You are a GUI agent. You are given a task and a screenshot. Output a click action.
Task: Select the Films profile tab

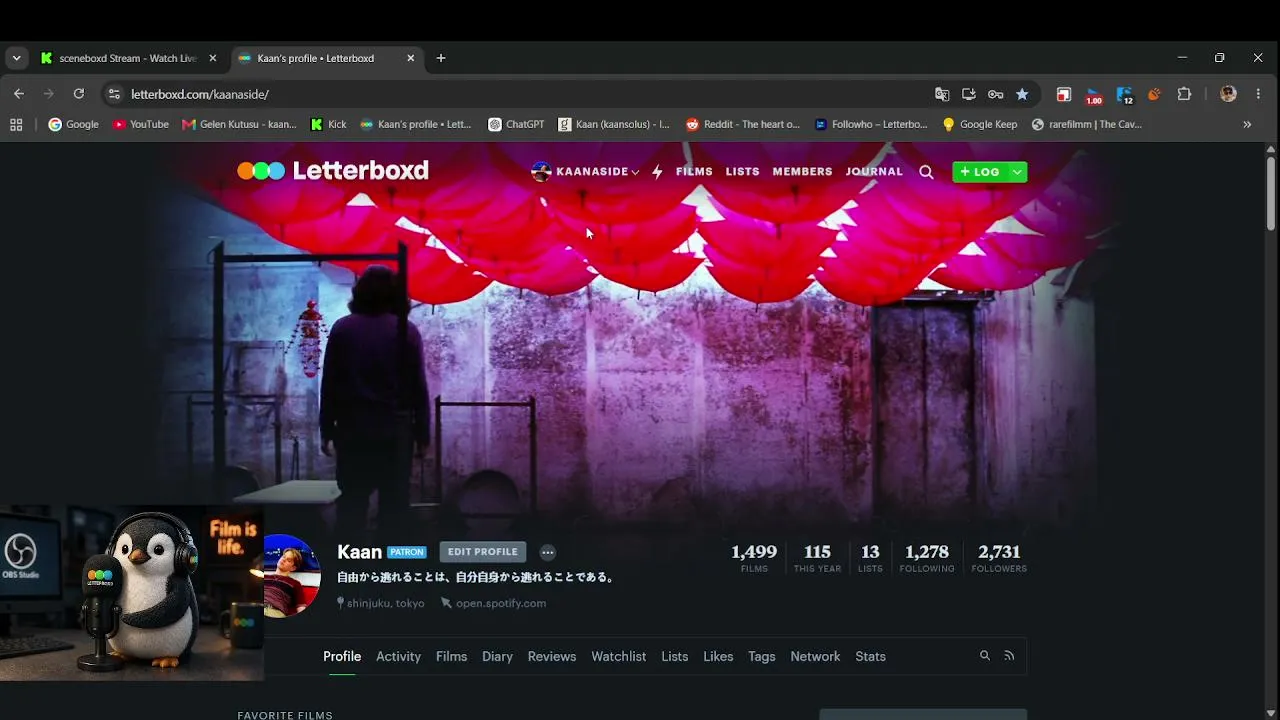tap(451, 656)
